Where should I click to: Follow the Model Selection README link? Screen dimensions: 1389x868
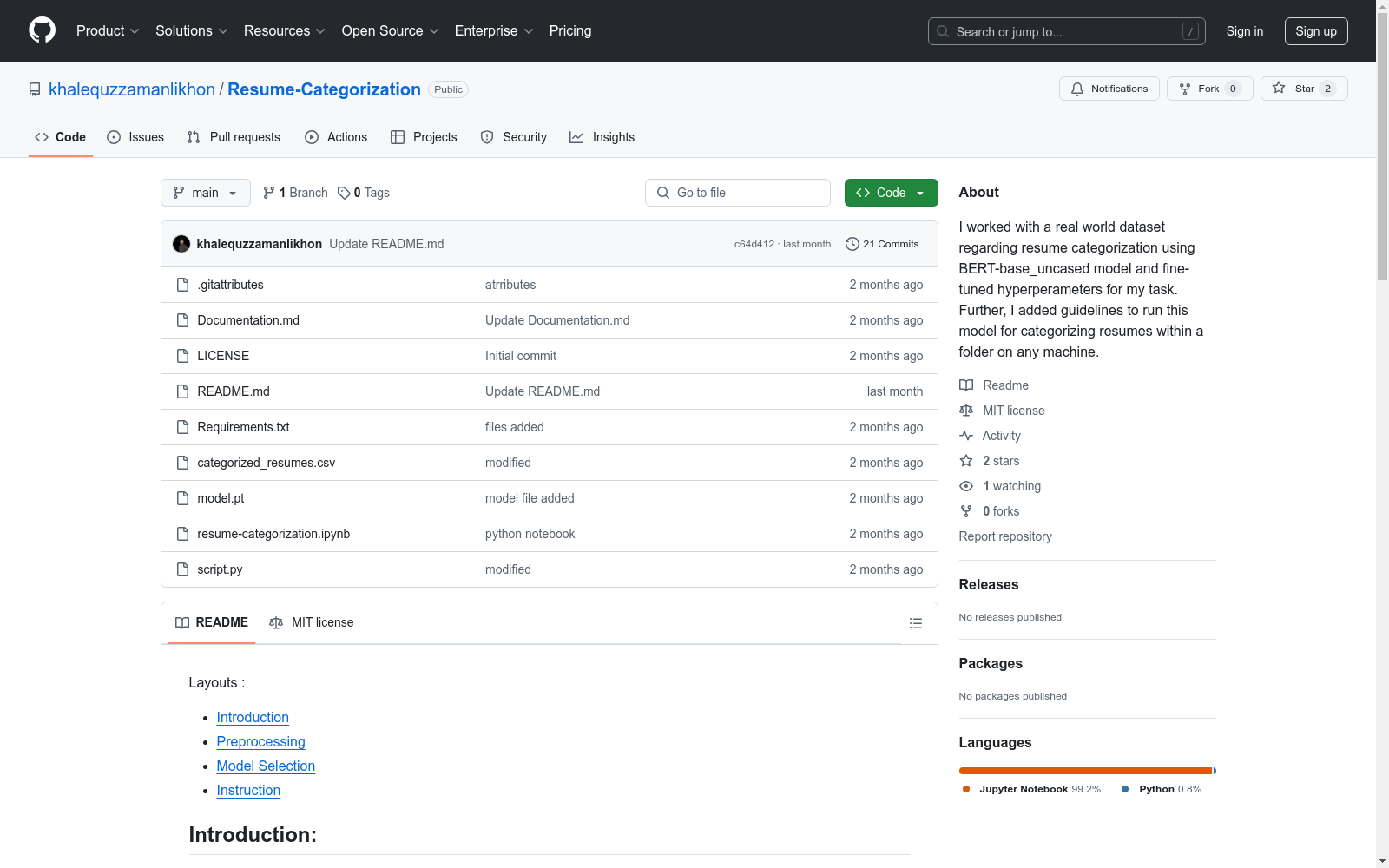[x=266, y=766]
